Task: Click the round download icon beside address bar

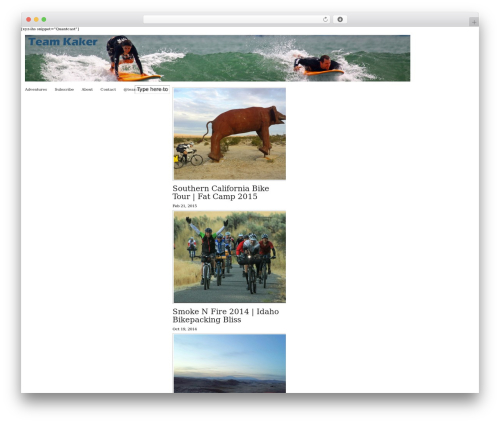Action: 340,19
